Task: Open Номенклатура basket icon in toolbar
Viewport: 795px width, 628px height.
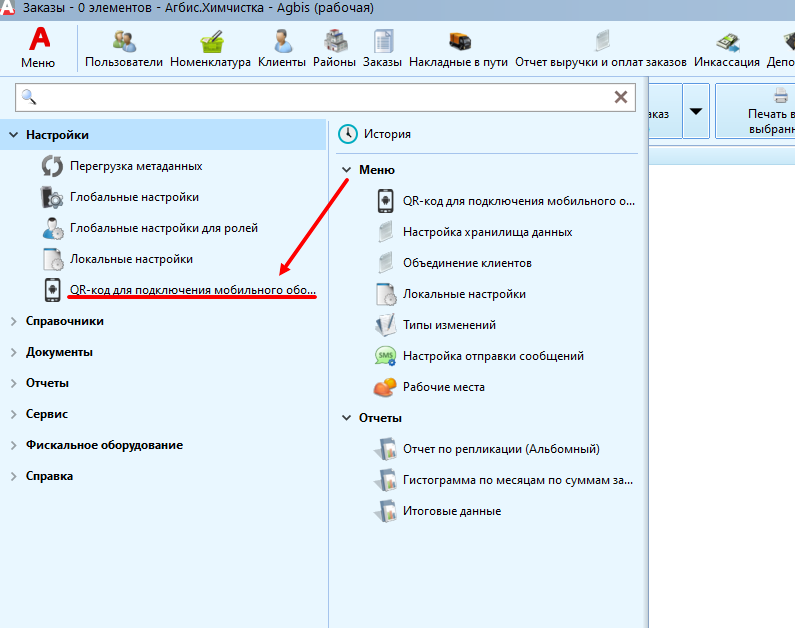Action: pos(210,49)
